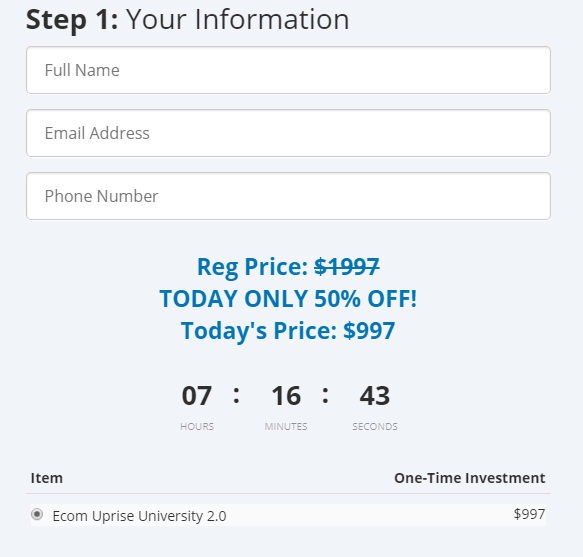Click the Item column header
Image resolution: width=583 pixels, height=557 pixels.
46,478
